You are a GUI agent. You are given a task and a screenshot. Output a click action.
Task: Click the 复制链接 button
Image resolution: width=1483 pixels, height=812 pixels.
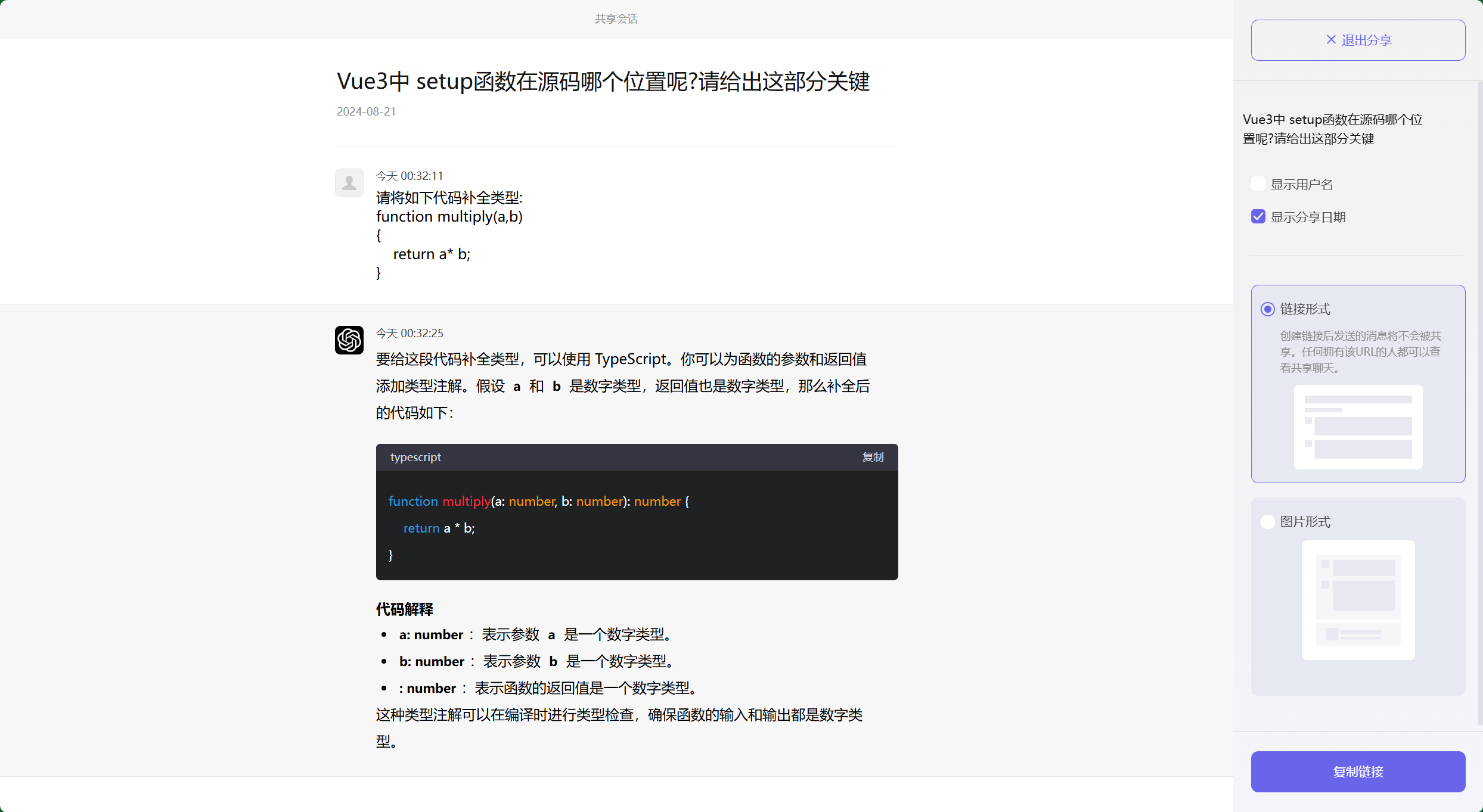tap(1358, 771)
